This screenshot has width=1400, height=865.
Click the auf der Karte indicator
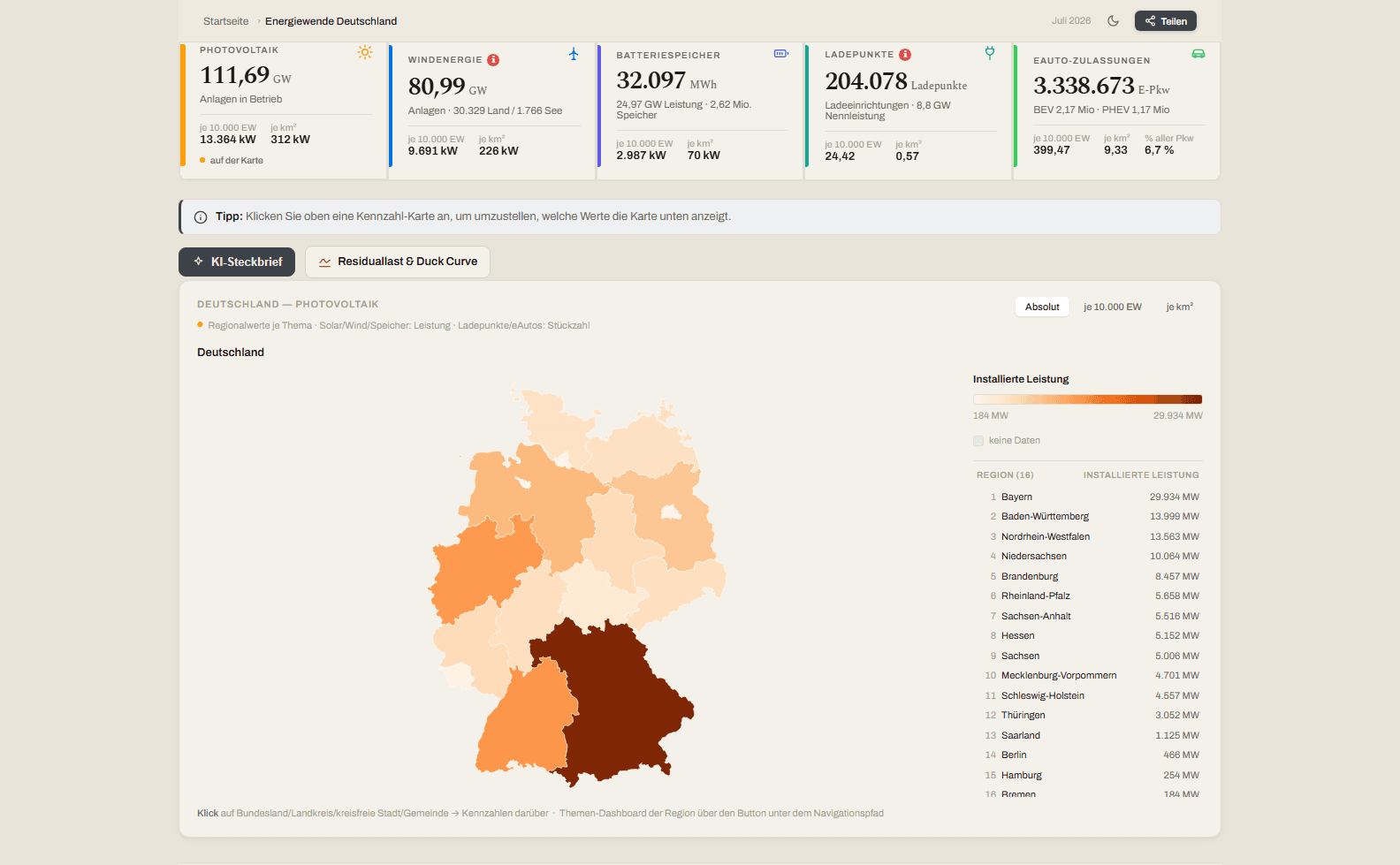coord(232,161)
